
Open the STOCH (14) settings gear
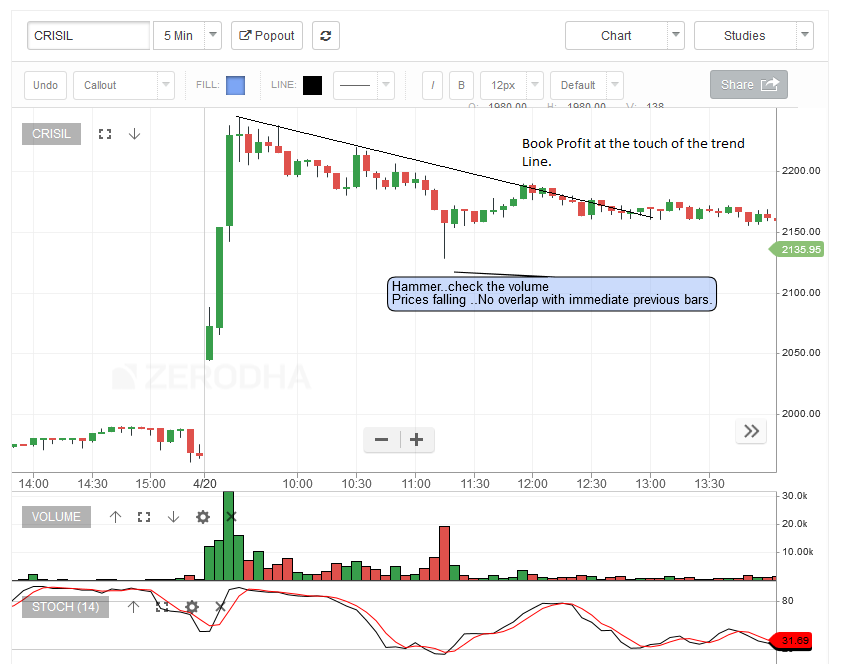(190, 607)
